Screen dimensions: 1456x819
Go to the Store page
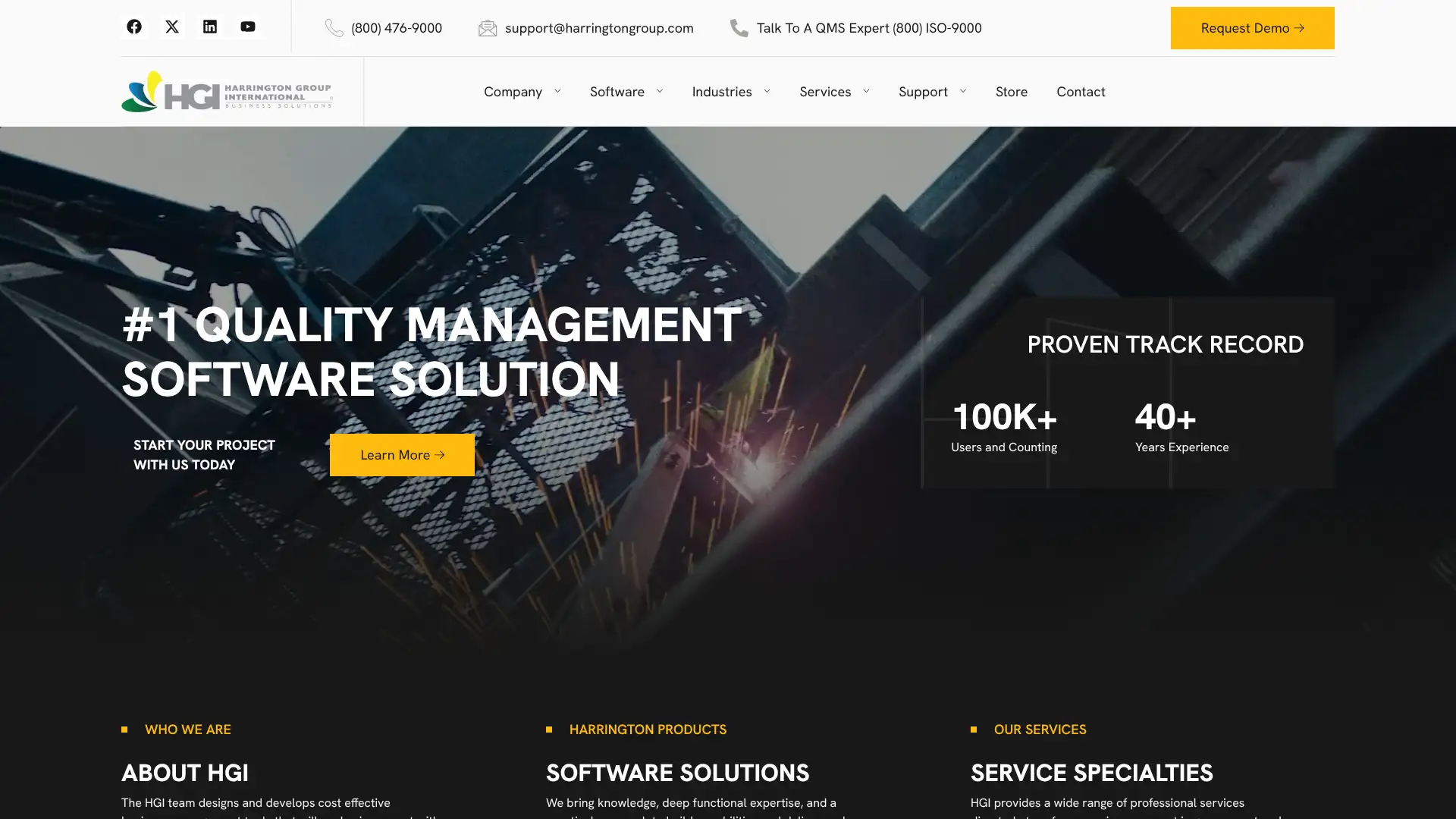[1012, 92]
